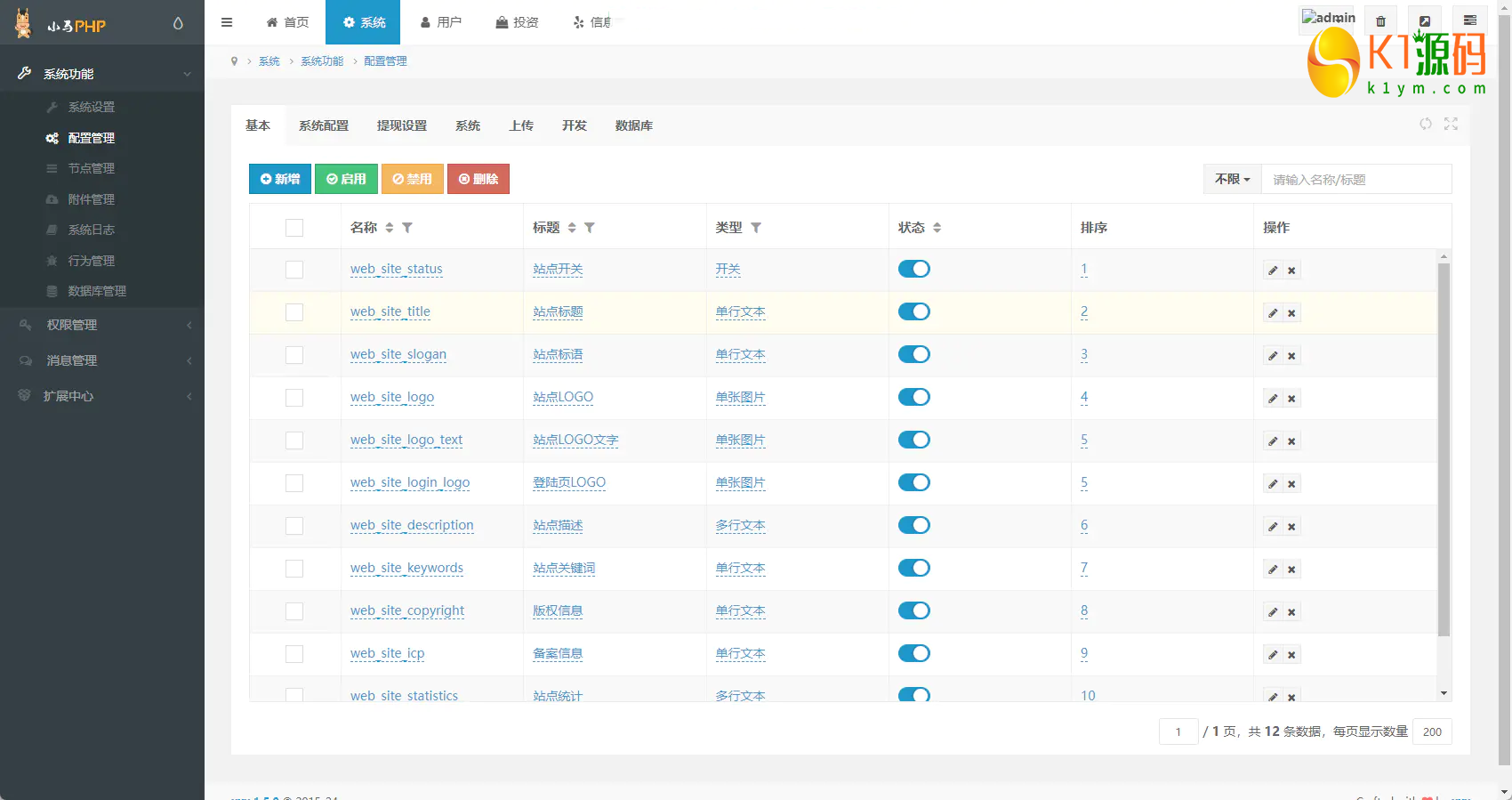Click the hamburger sidebar toggle icon
Screen dimensions: 1512x800
coord(227,22)
